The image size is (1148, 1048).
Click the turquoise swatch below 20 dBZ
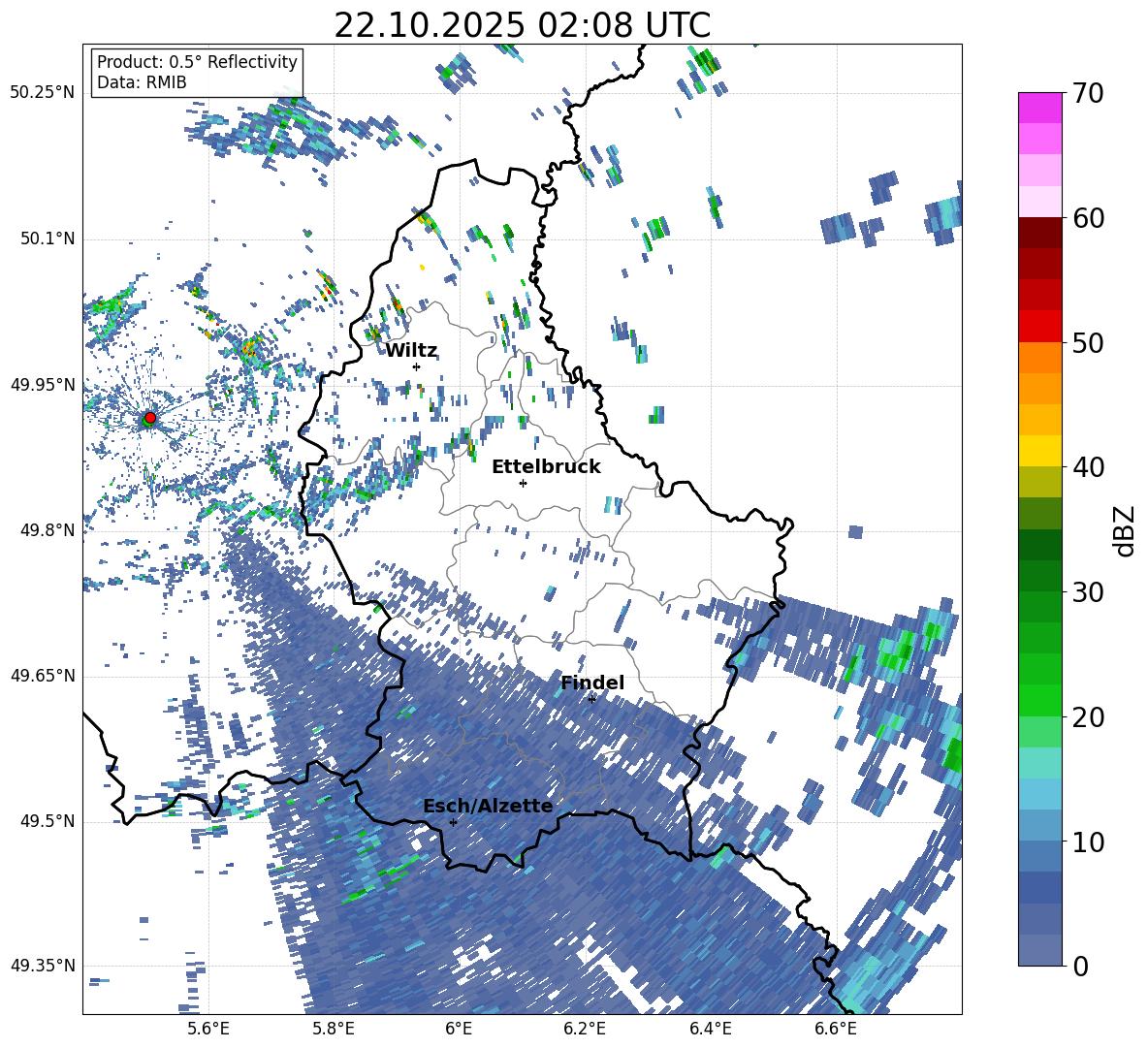[1039, 763]
